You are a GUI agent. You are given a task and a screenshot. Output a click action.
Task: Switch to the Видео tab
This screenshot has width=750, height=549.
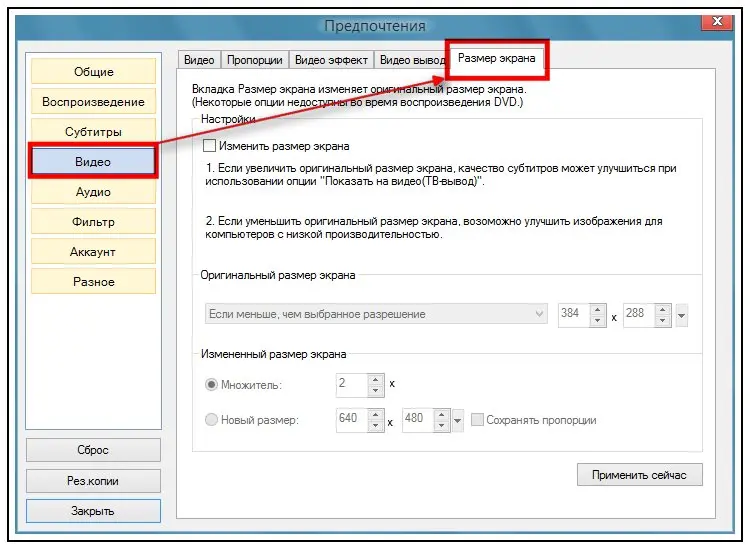coord(199,60)
